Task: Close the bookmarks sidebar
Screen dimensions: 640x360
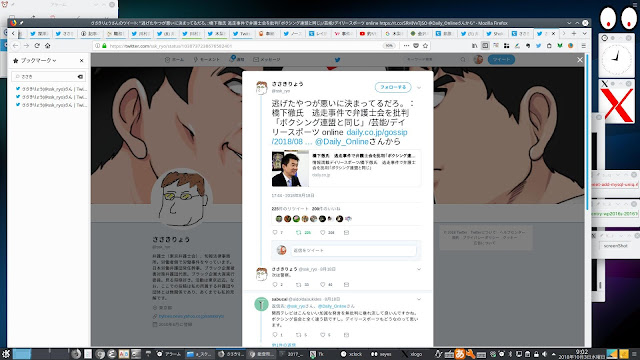Action: pyautogui.click(x=82, y=60)
